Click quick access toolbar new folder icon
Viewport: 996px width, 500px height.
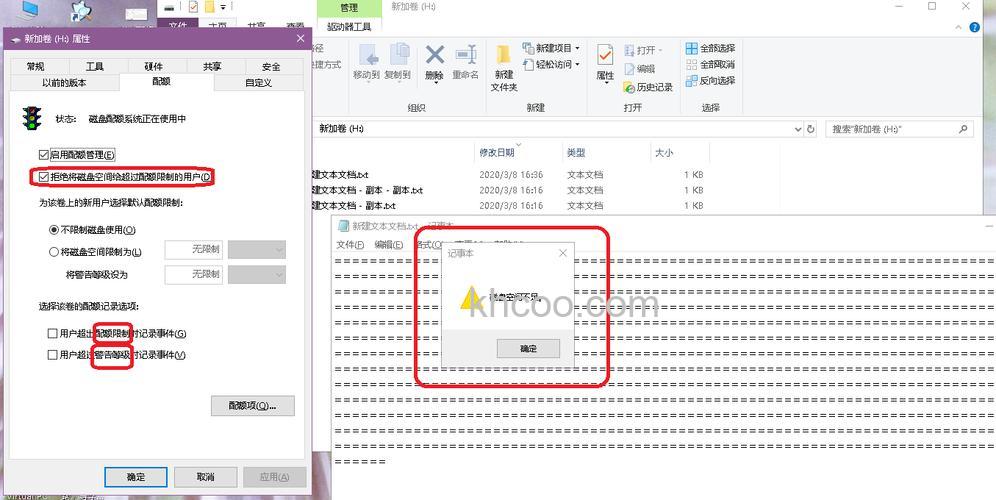click(x=209, y=7)
